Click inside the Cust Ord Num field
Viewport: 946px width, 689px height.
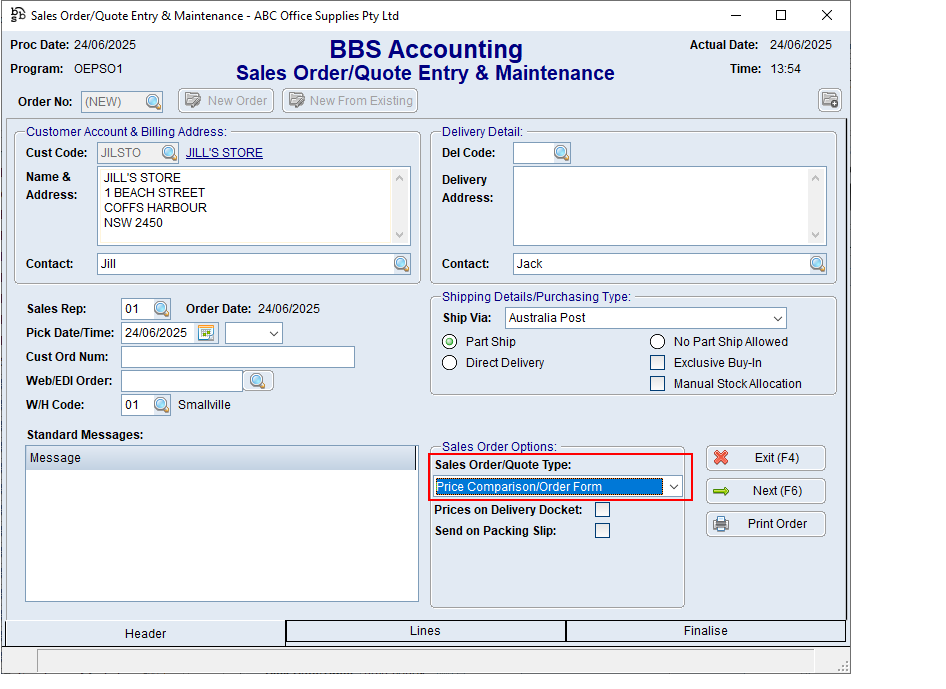pos(237,356)
